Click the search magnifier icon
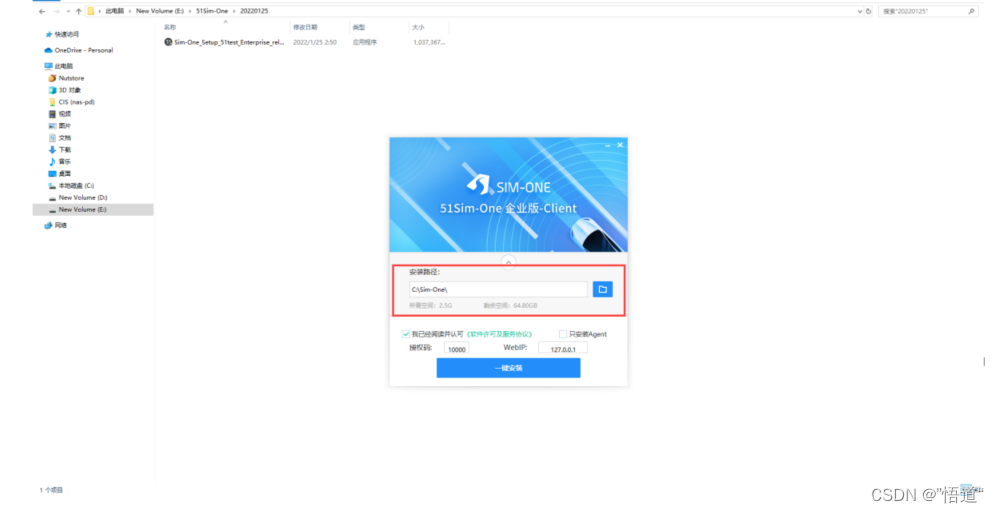999x513 pixels. [972, 11]
